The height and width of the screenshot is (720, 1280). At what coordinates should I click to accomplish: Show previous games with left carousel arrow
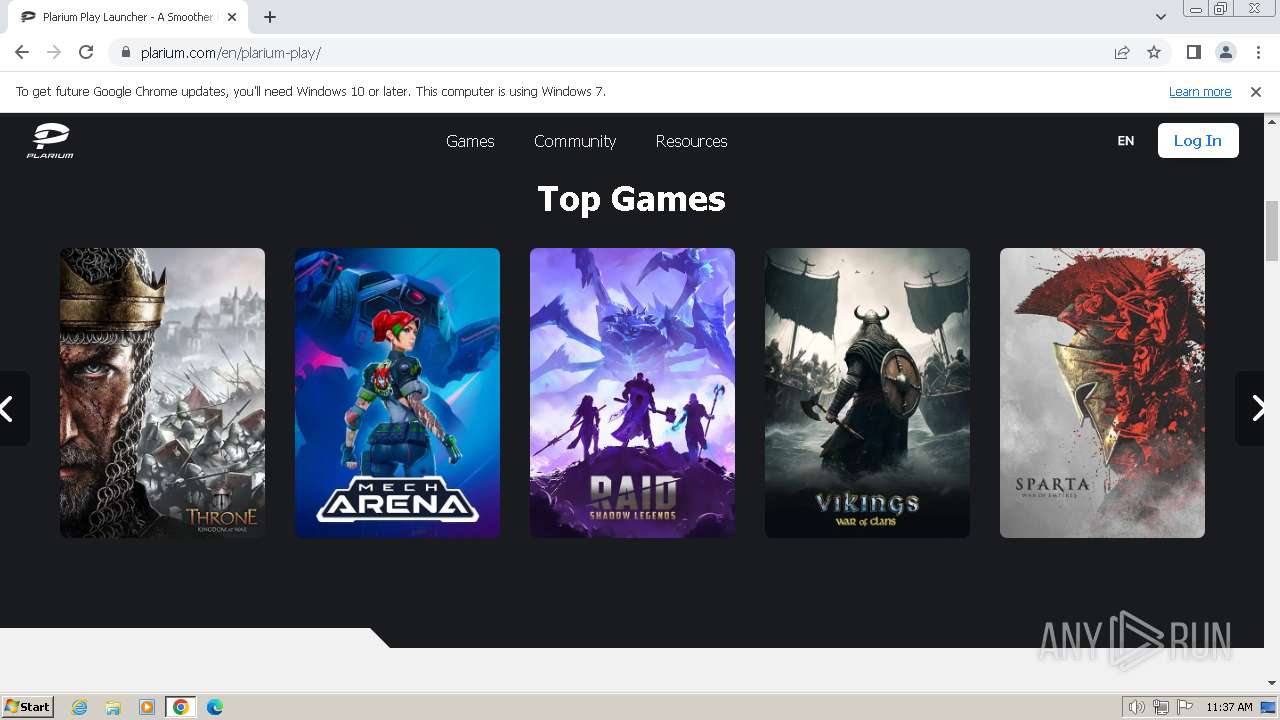[12, 409]
